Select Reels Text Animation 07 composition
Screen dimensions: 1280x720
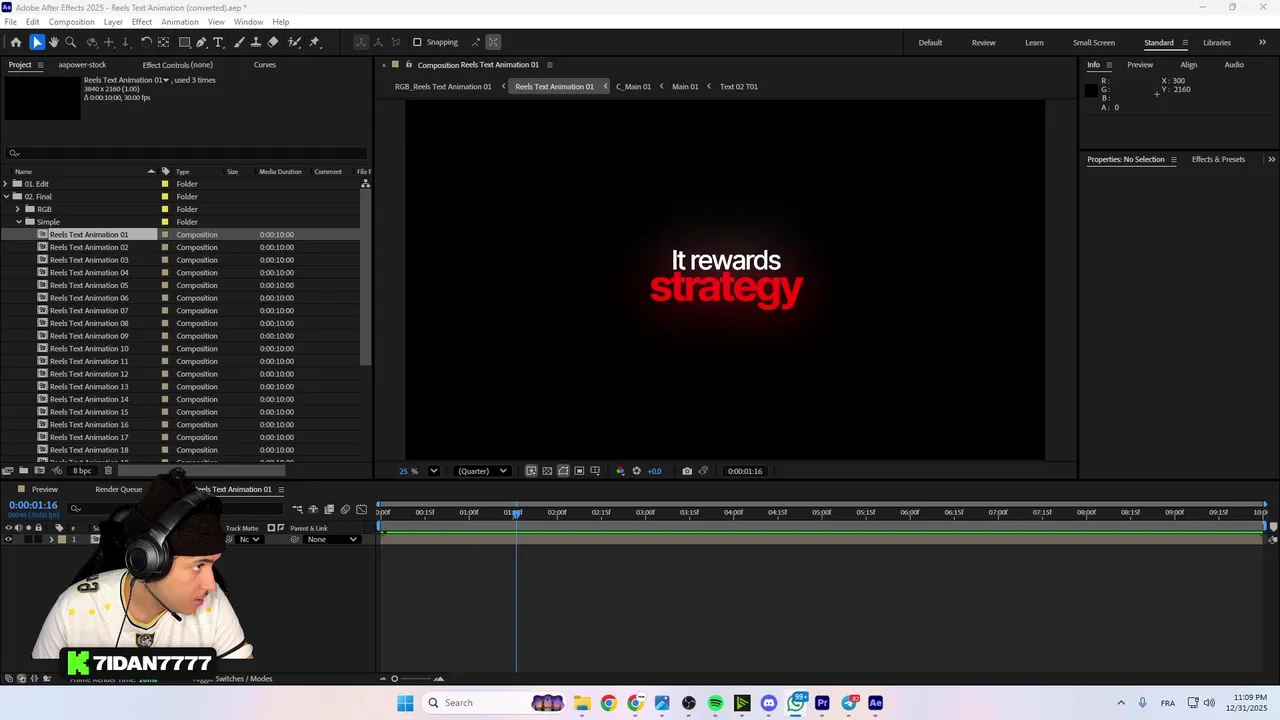pyautogui.click(x=89, y=311)
